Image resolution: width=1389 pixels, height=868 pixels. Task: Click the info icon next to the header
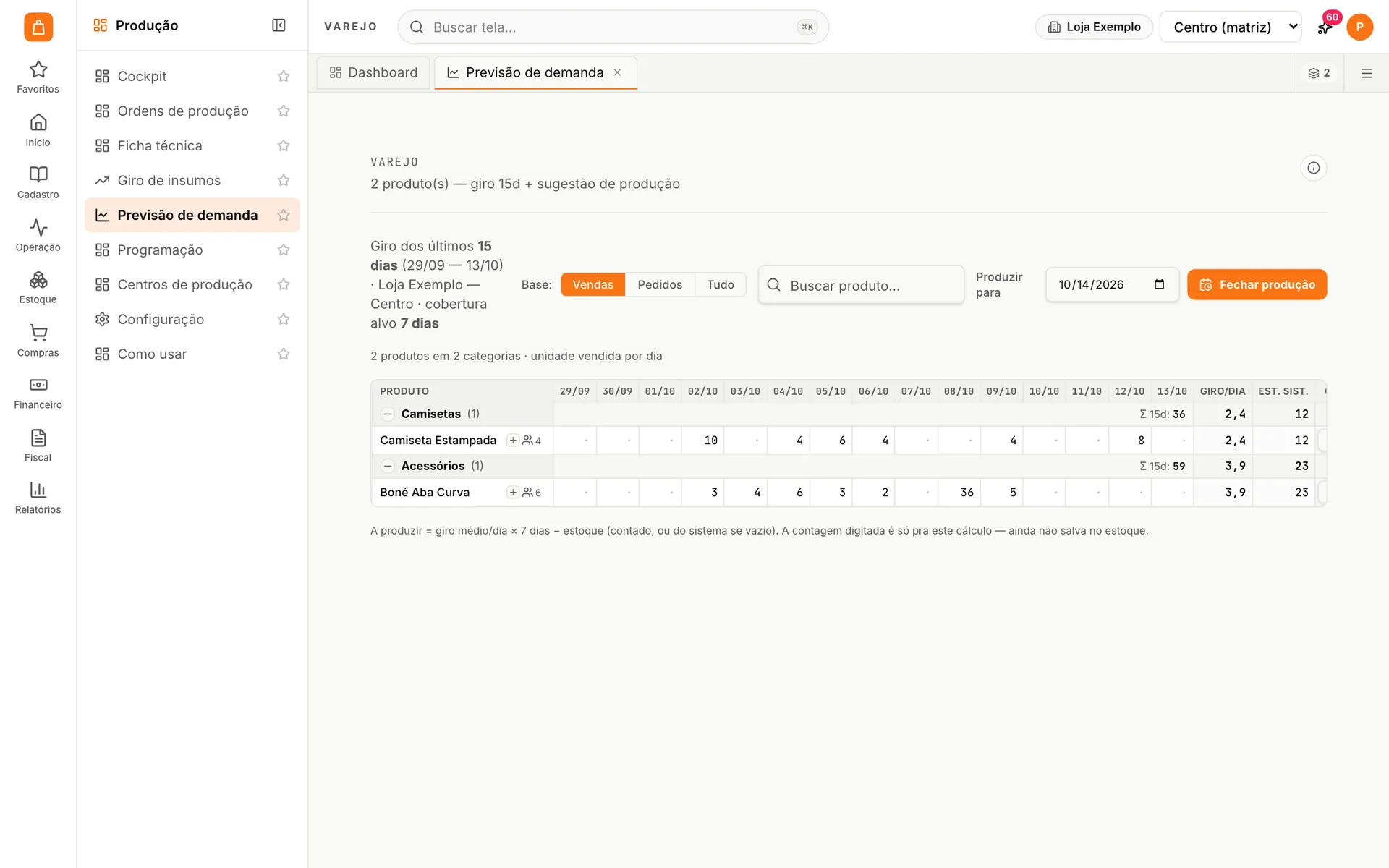click(1313, 168)
